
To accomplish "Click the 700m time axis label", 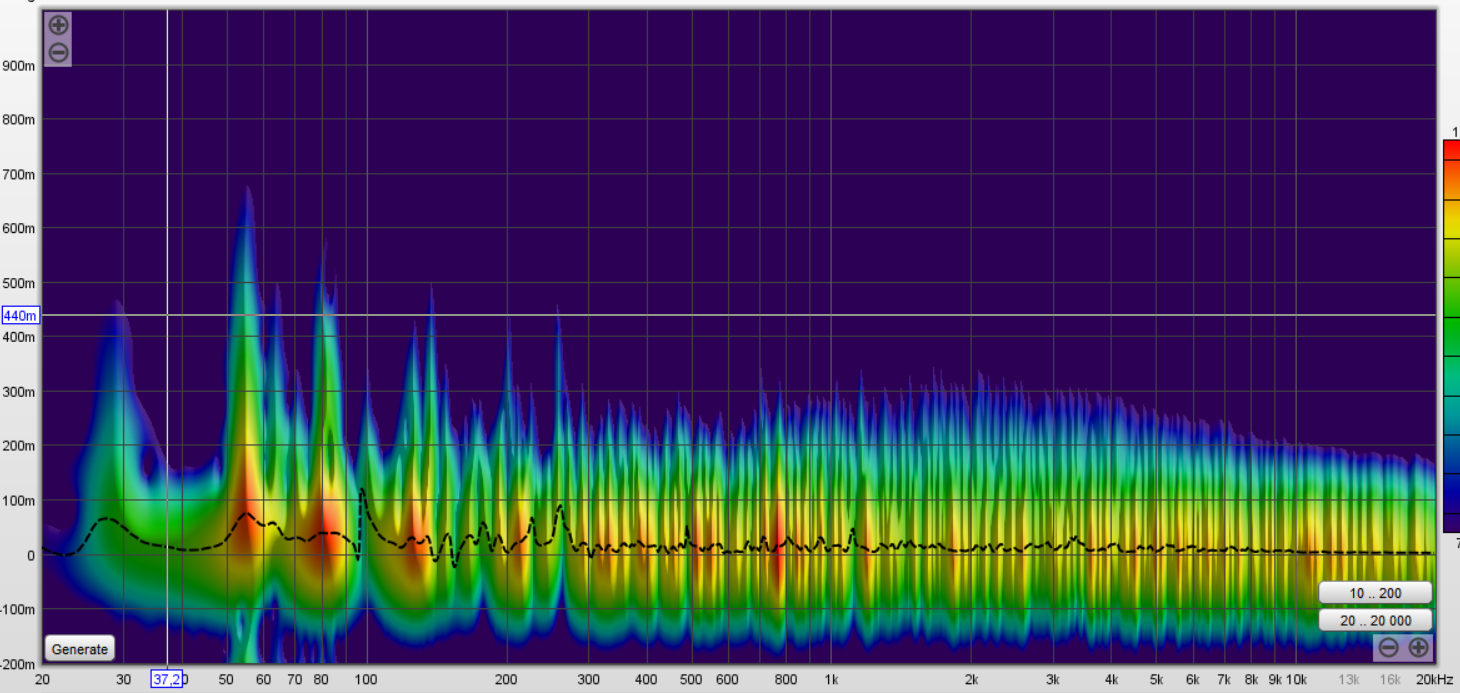I will click(x=19, y=174).
